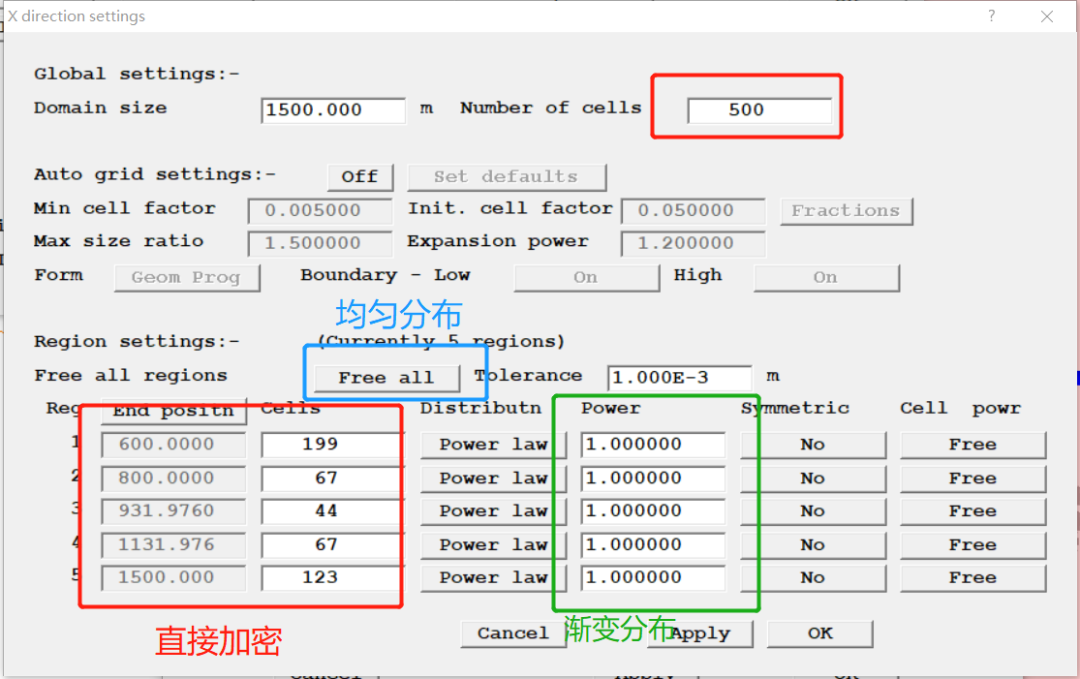The height and width of the screenshot is (679, 1080).
Task: Edit region 3 Power value field
Action: (x=653, y=512)
